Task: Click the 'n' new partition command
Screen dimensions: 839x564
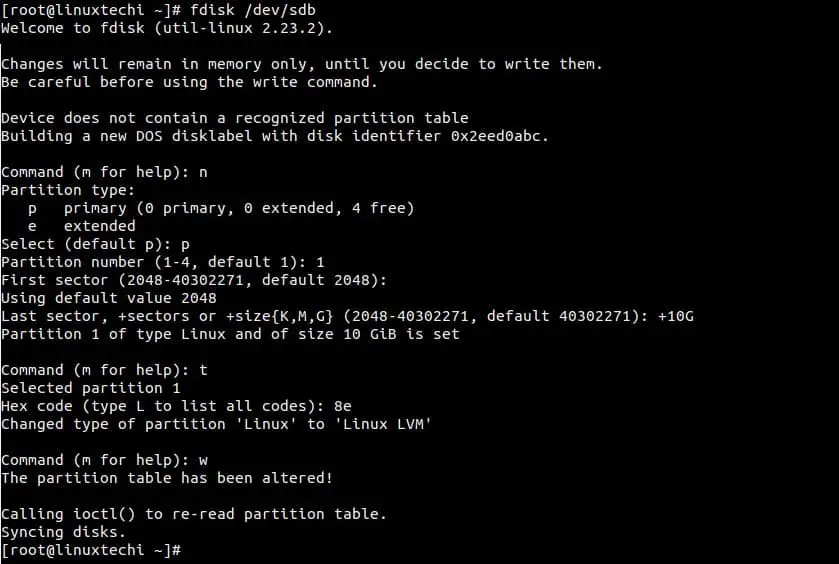Action: click(203, 173)
